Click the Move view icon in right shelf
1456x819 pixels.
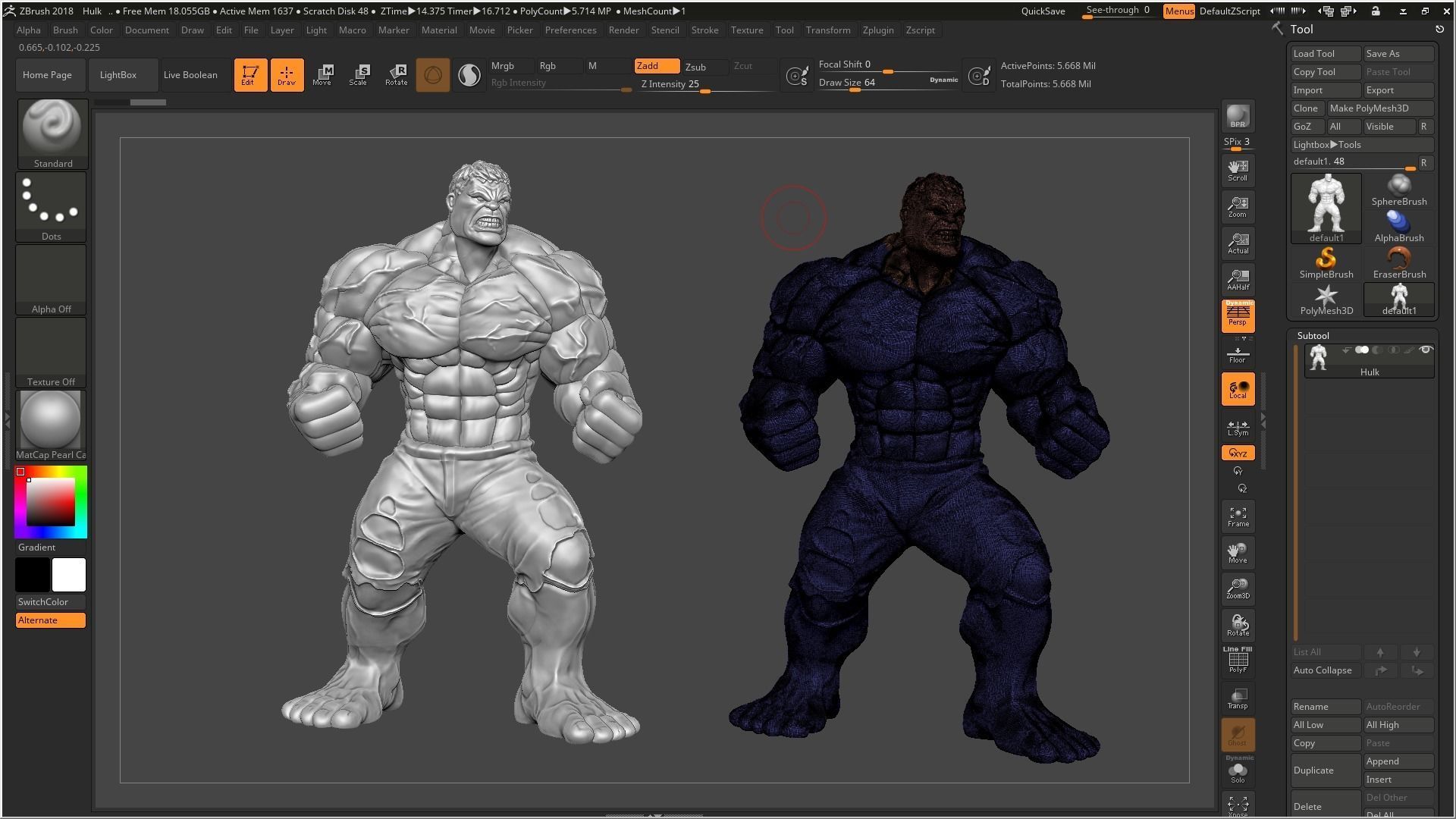[1238, 553]
